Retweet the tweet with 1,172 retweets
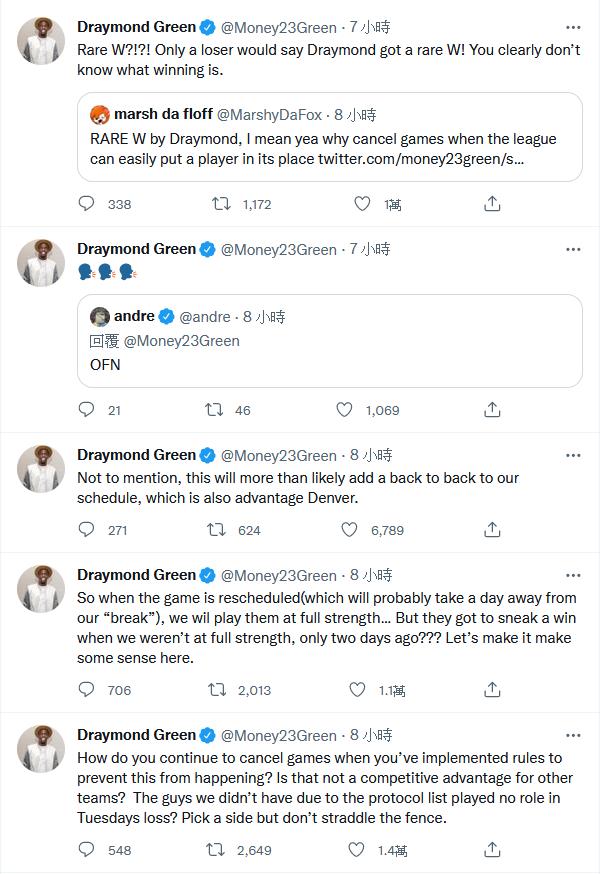Screen dimensions: 600x874 (x=223, y=204)
